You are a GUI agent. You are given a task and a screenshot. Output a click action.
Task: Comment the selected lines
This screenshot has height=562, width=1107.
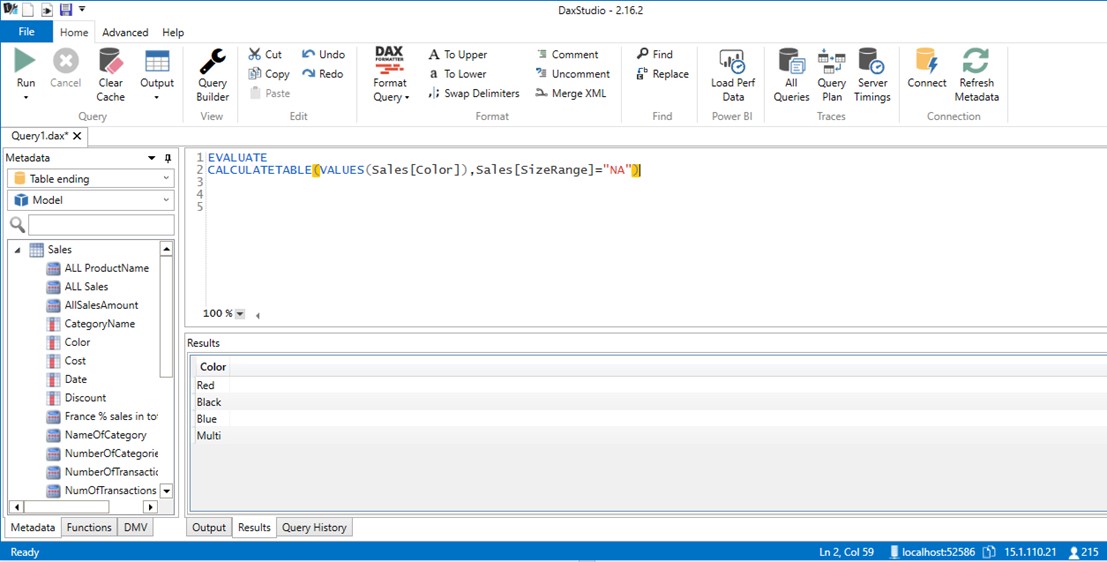(x=567, y=54)
